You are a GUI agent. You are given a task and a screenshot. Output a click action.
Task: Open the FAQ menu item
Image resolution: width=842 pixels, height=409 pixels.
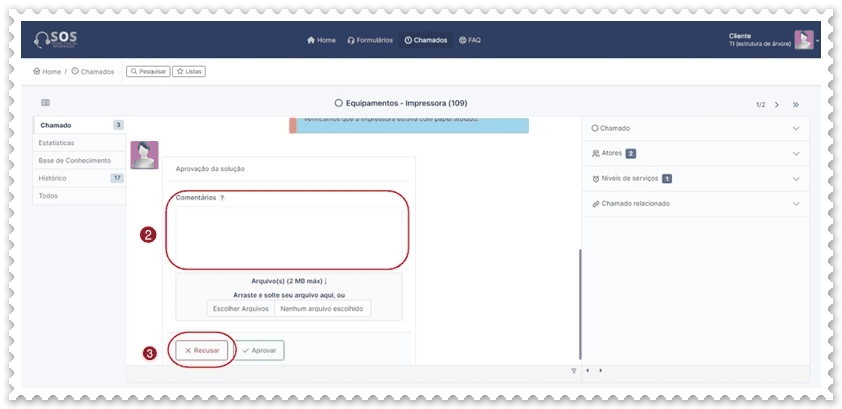[470, 40]
